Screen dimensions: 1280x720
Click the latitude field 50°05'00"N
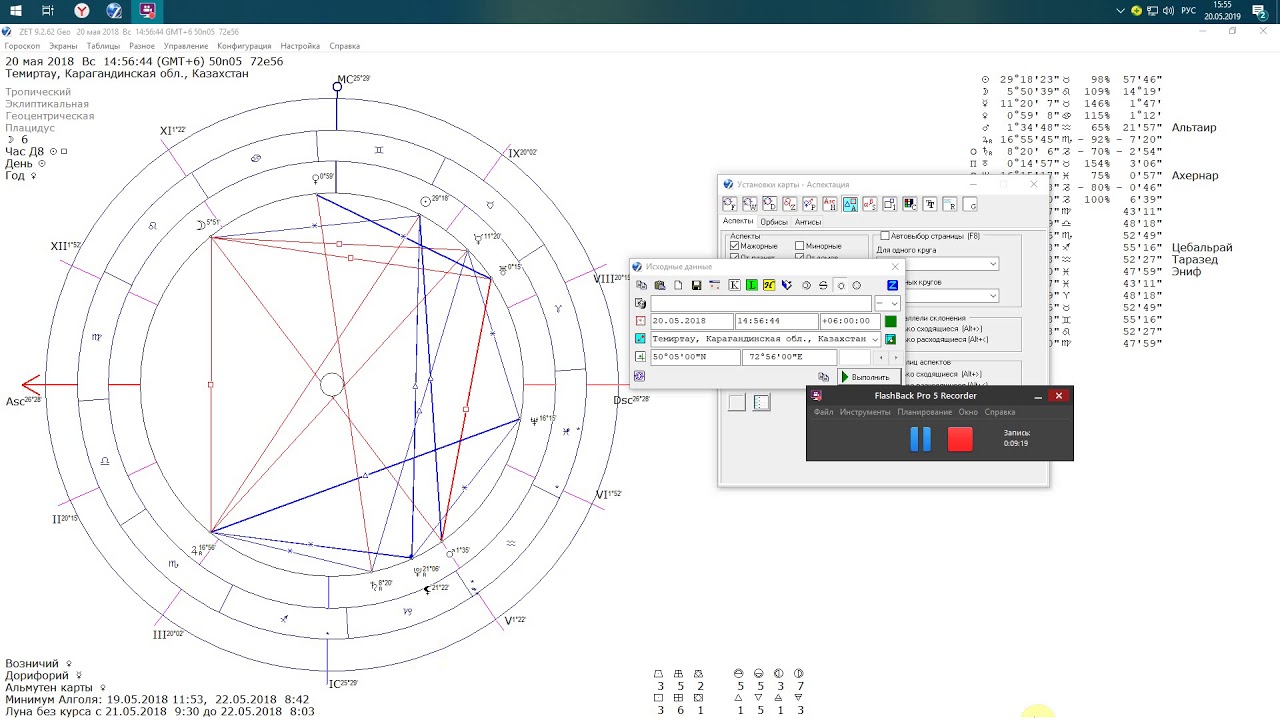pos(695,357)
